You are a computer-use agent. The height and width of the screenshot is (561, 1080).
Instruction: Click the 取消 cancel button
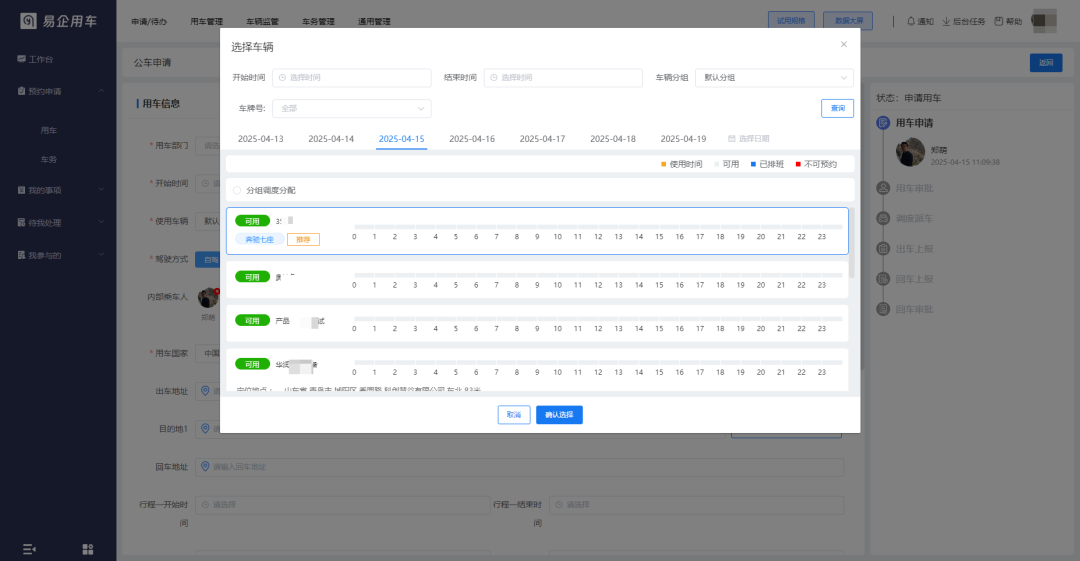tap(514, 414)
